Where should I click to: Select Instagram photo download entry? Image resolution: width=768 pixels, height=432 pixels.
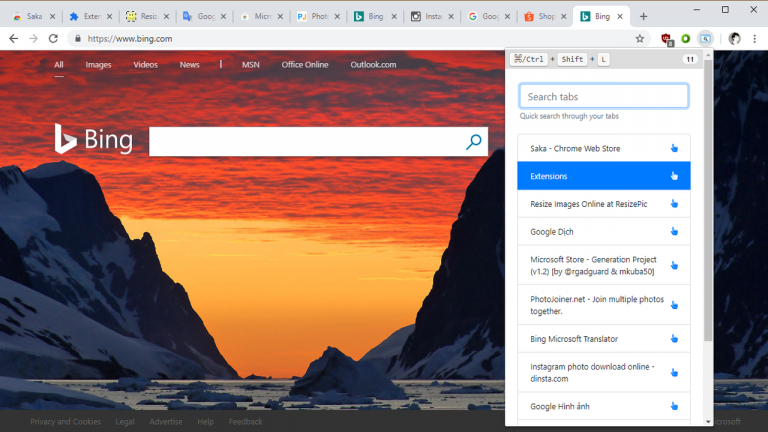603,373
